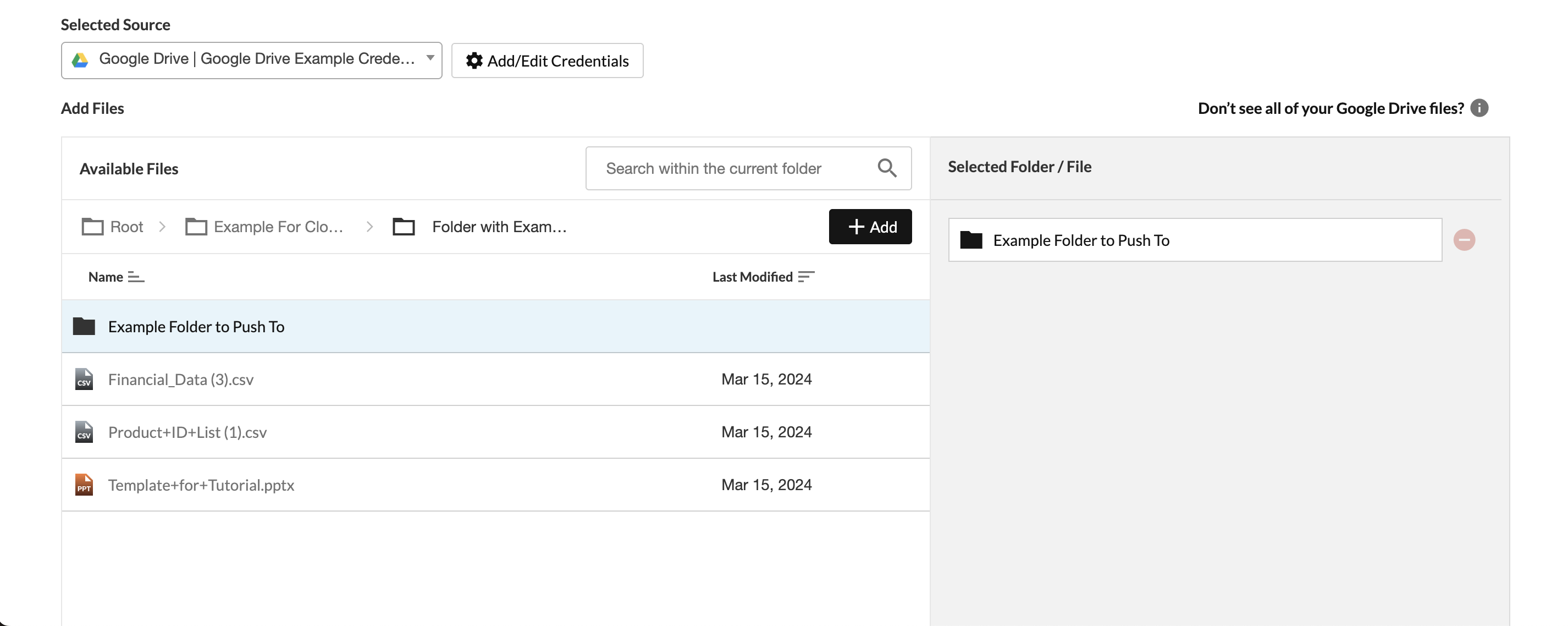Sort by Last Modified column icon
The height and width of the screenshot is (626, 1568).
pyautogui.click(x=806, y=277)
